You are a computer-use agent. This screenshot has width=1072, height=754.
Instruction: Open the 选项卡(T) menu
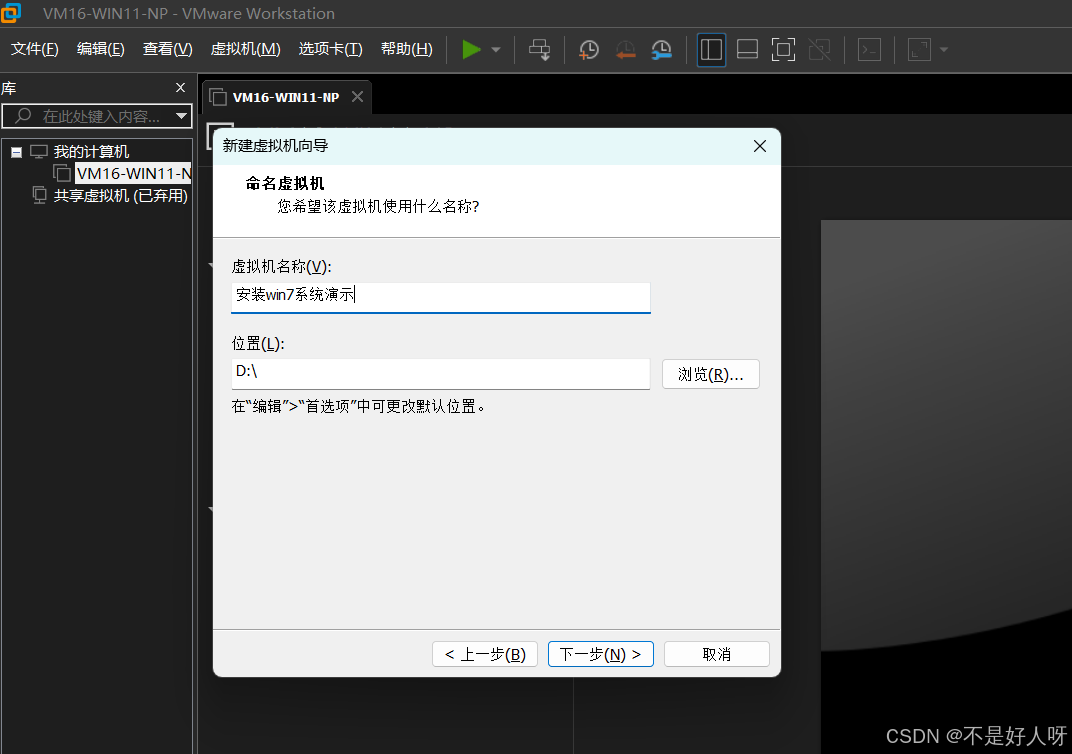click(x=330, y=49)
